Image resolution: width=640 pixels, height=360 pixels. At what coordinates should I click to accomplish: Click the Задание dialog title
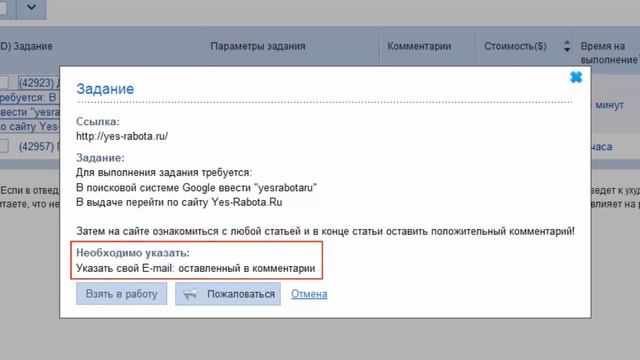pos(105,89)
